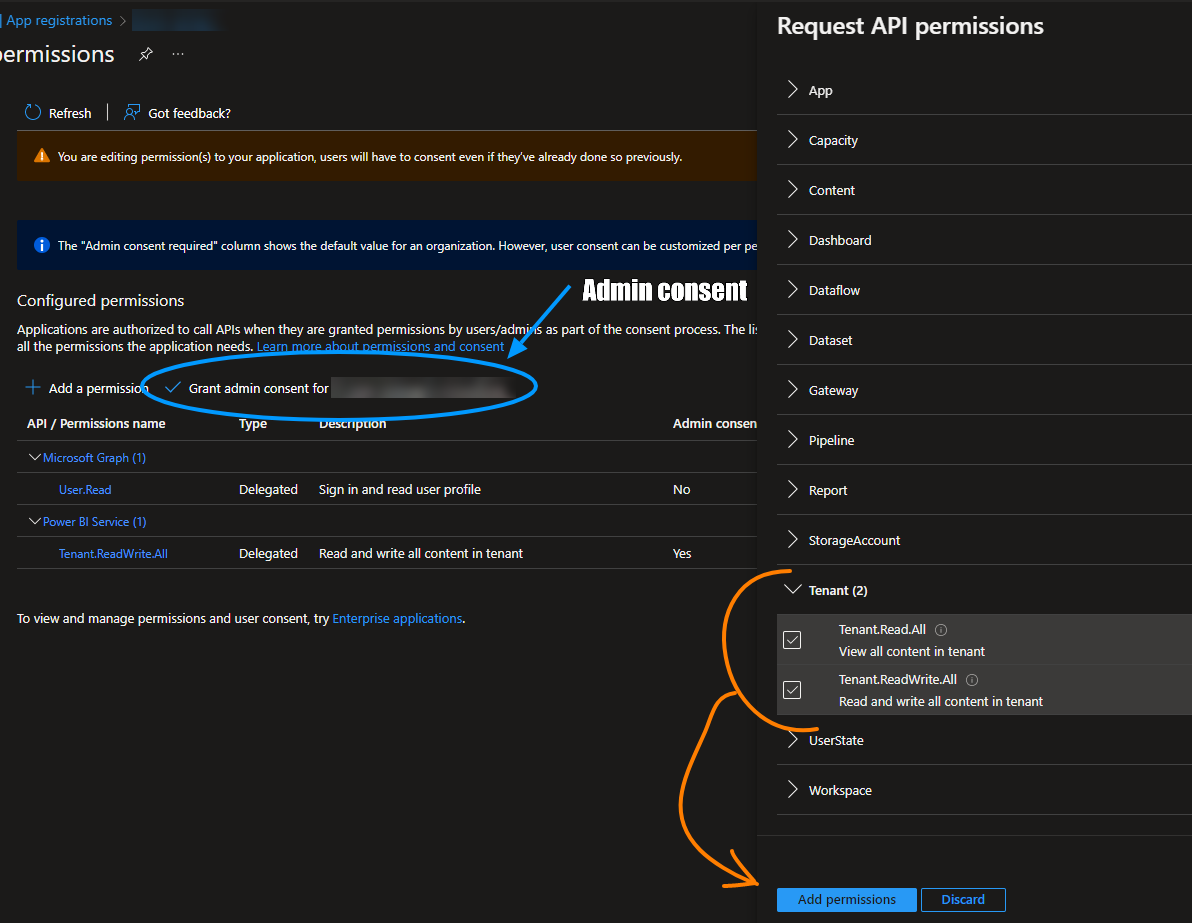This screenshot has width=1192, height=923.
Task: Click the Got feedback icon
Action: click(x=132, y=113)
